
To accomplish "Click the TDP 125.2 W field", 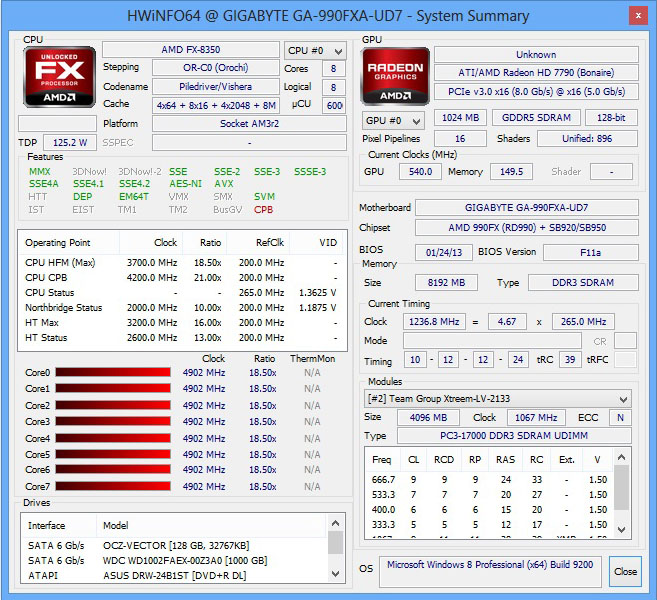I will pos(70,142).
